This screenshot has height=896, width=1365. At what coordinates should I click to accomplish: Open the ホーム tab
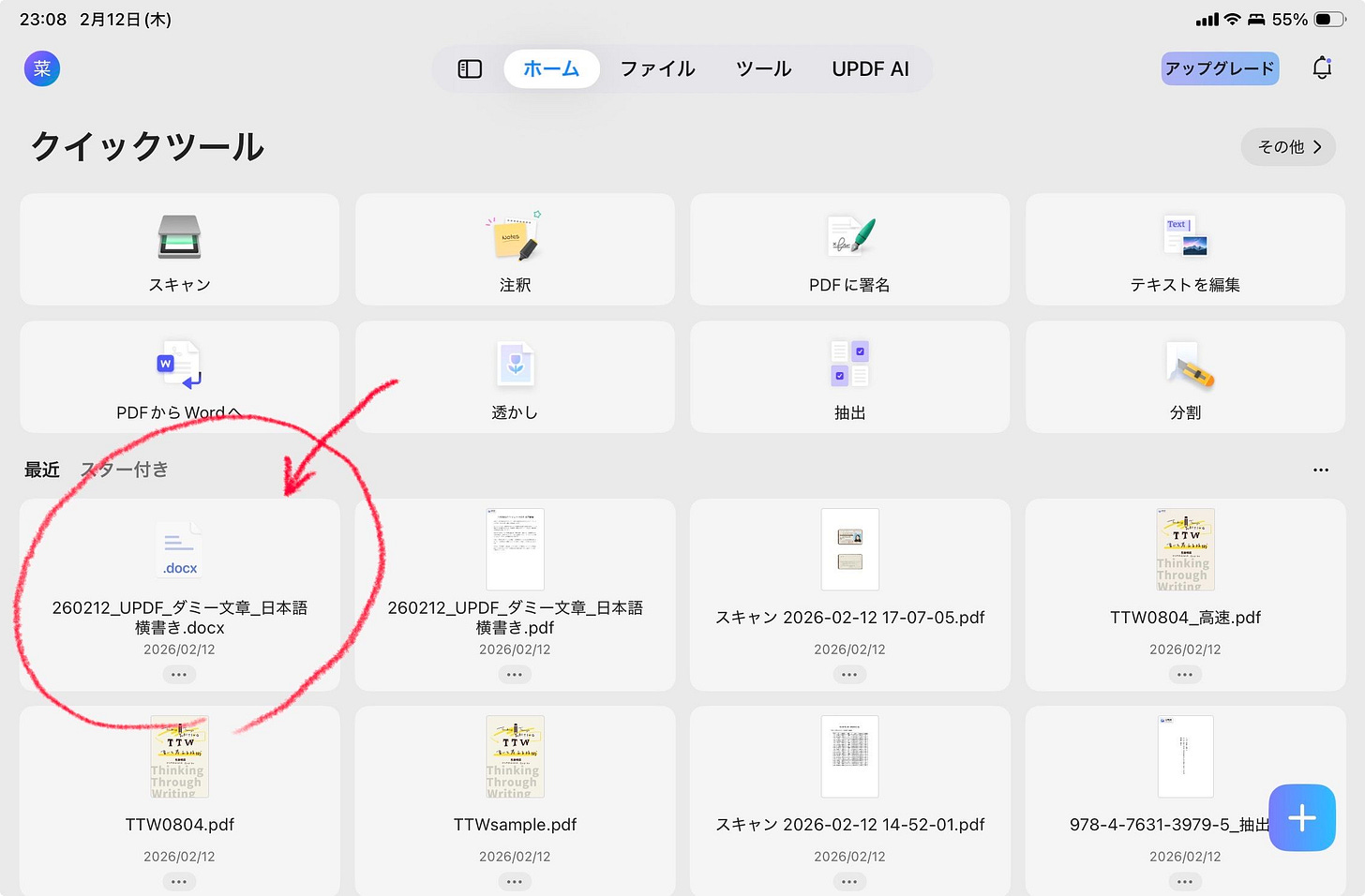click(x=551, y=69)
